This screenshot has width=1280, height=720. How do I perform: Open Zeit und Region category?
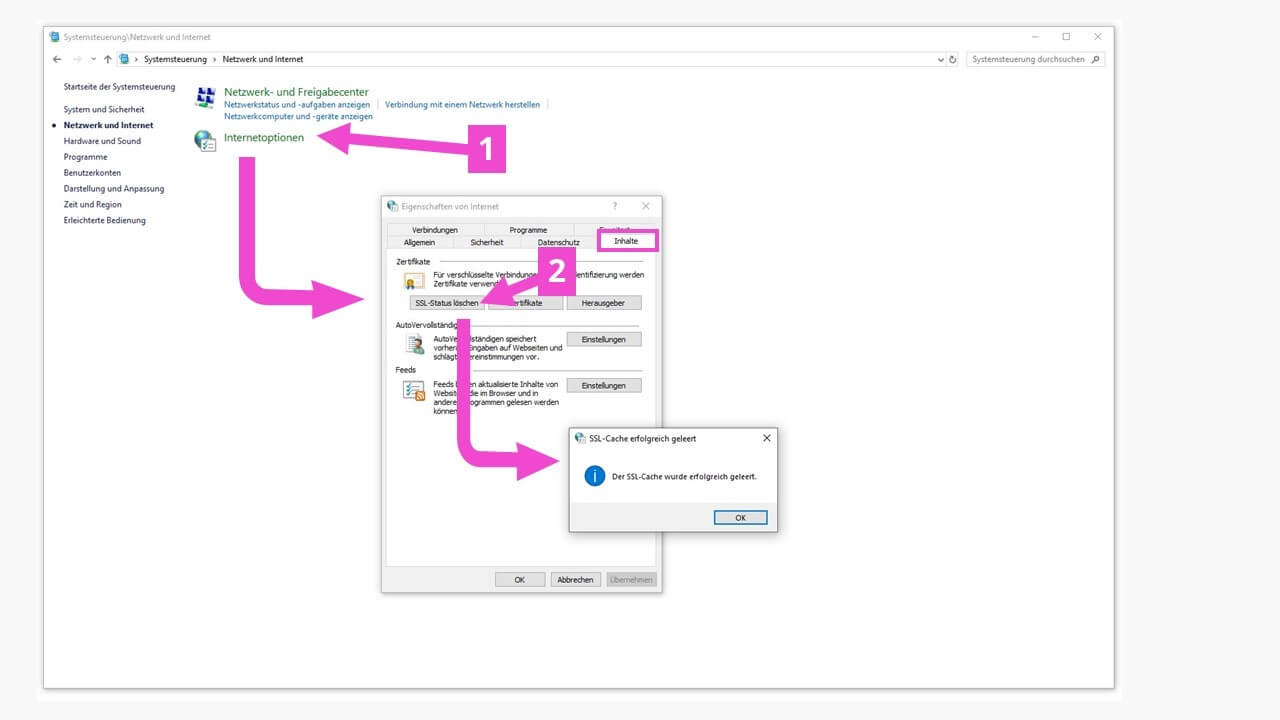[x=93, y=204]
